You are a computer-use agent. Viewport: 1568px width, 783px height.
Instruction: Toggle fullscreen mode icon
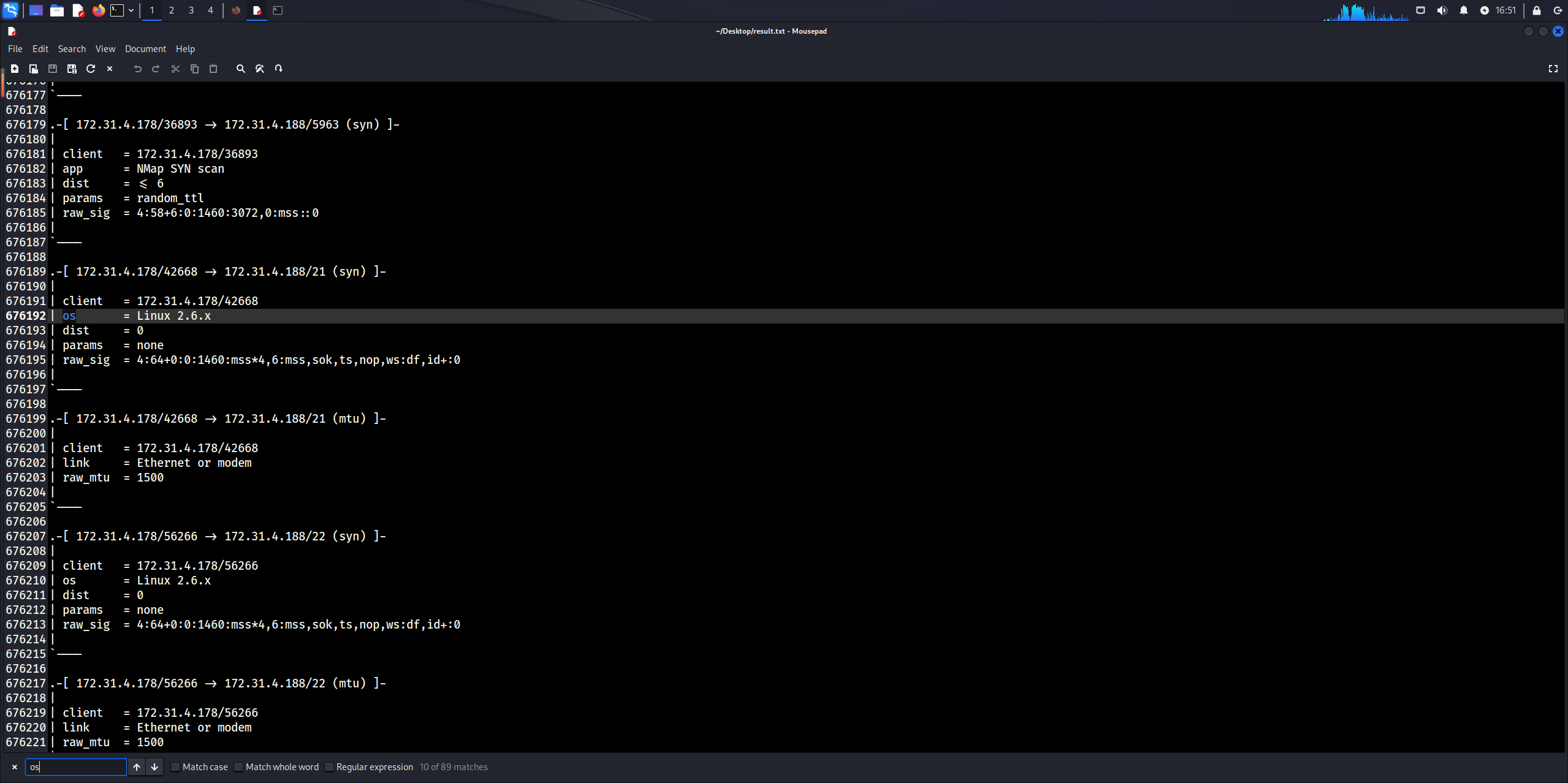click(x=1553, y=69)
